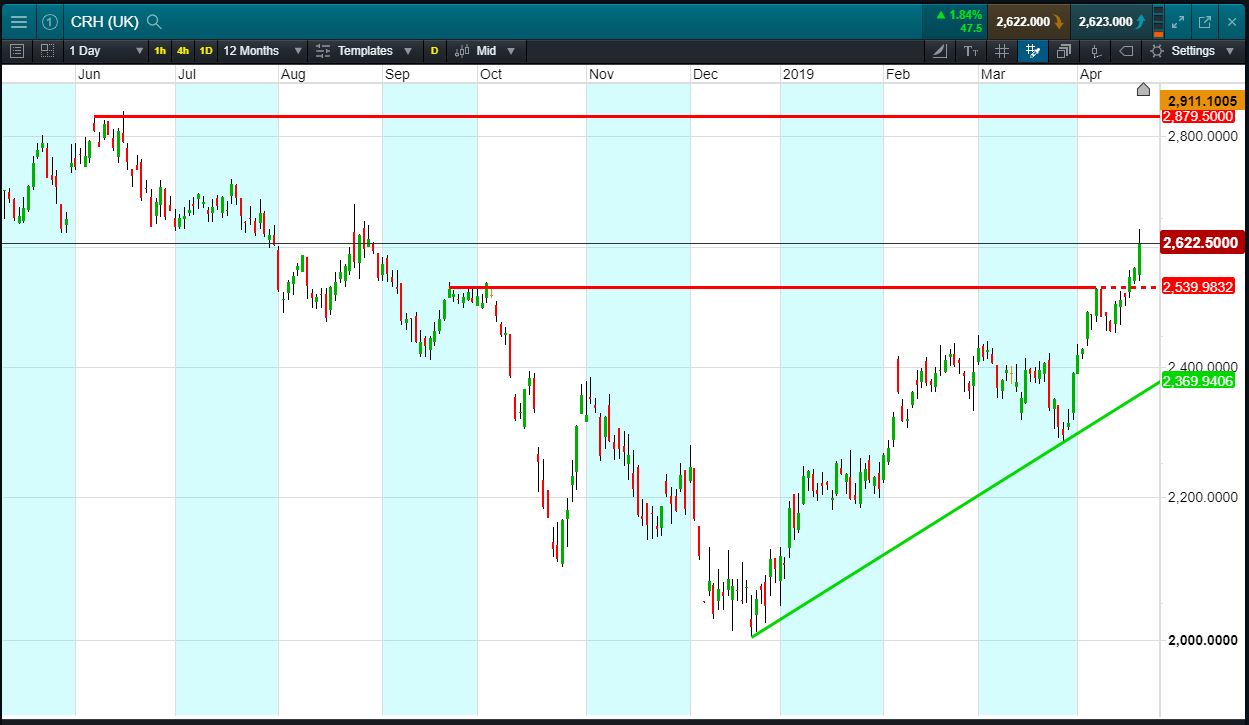Select the 1D quick interval button
The image size is (1249, 725).
click(206, 50)
